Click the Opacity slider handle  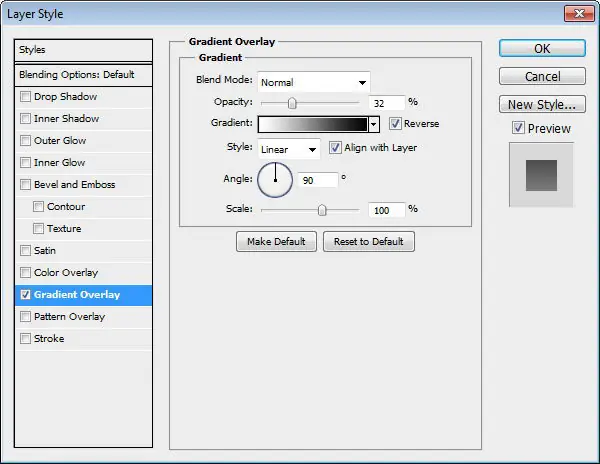pos(292,103)
